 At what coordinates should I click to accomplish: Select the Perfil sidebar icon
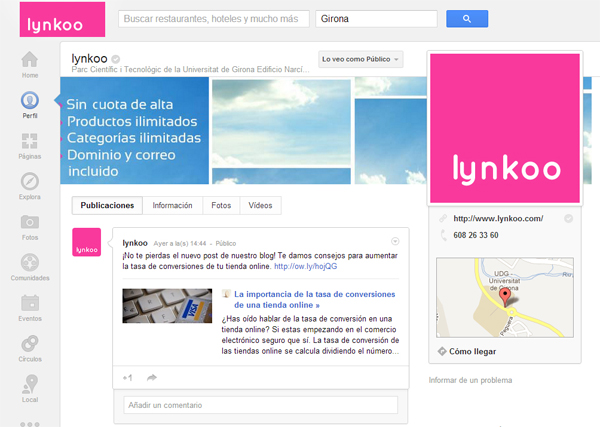(x=29, y=100)
